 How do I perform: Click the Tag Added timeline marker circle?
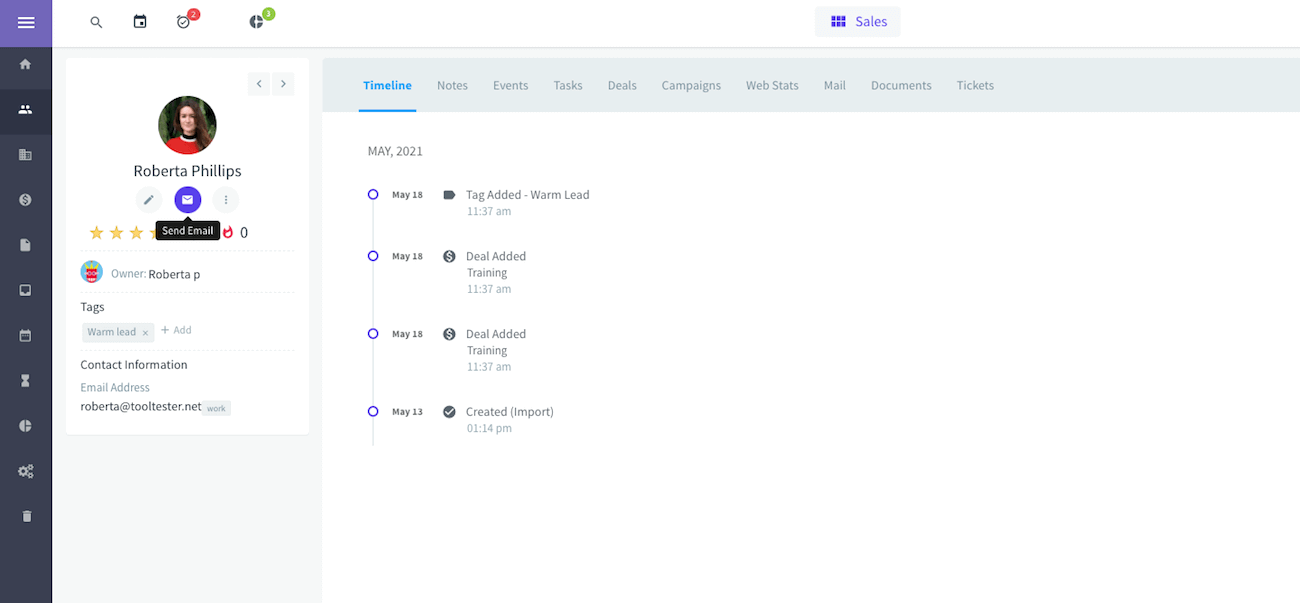coord(373,195)
